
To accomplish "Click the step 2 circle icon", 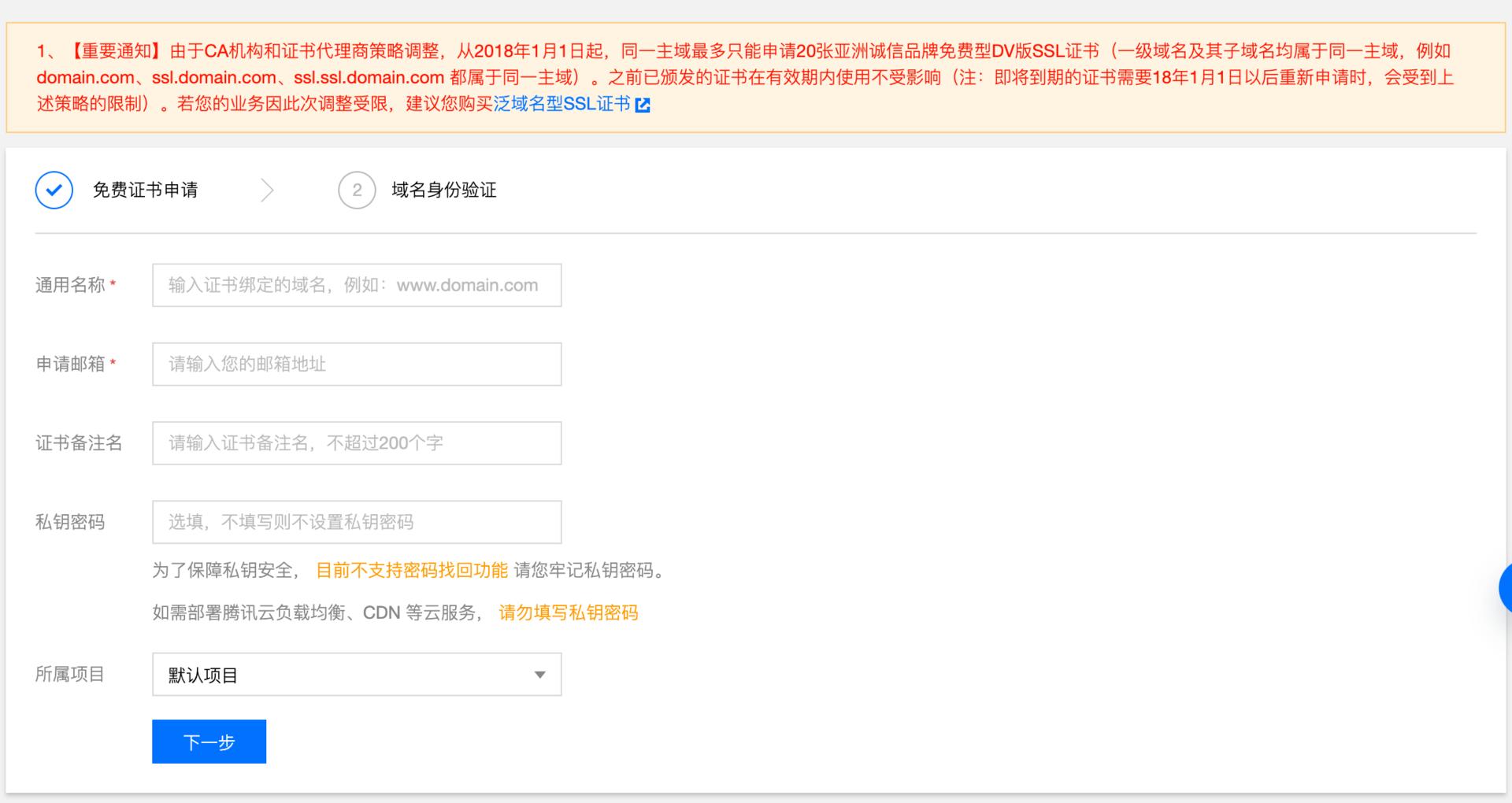I will (x=357, y=190).
